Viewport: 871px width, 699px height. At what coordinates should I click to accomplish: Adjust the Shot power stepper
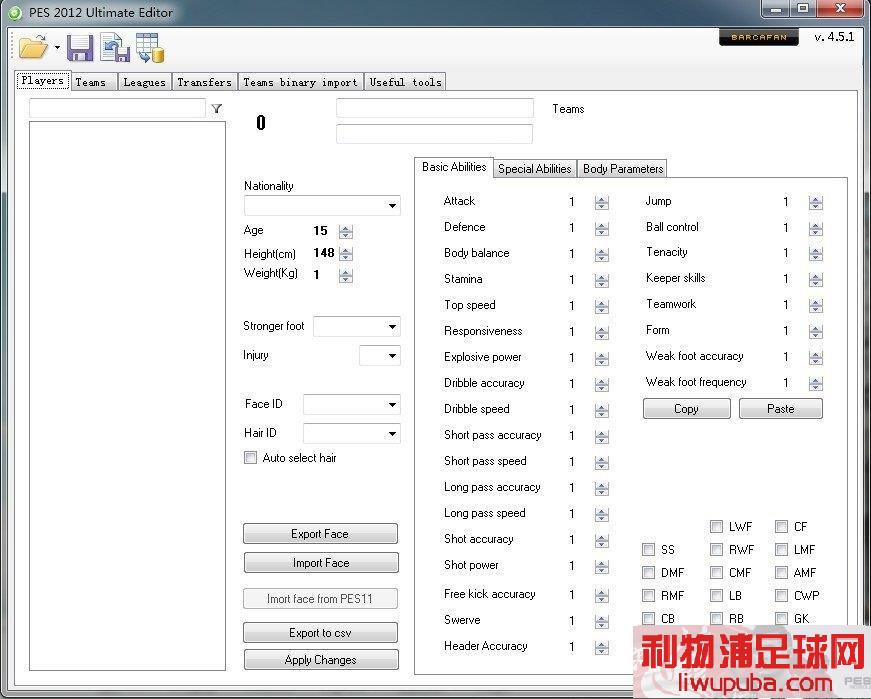[602, 567]
